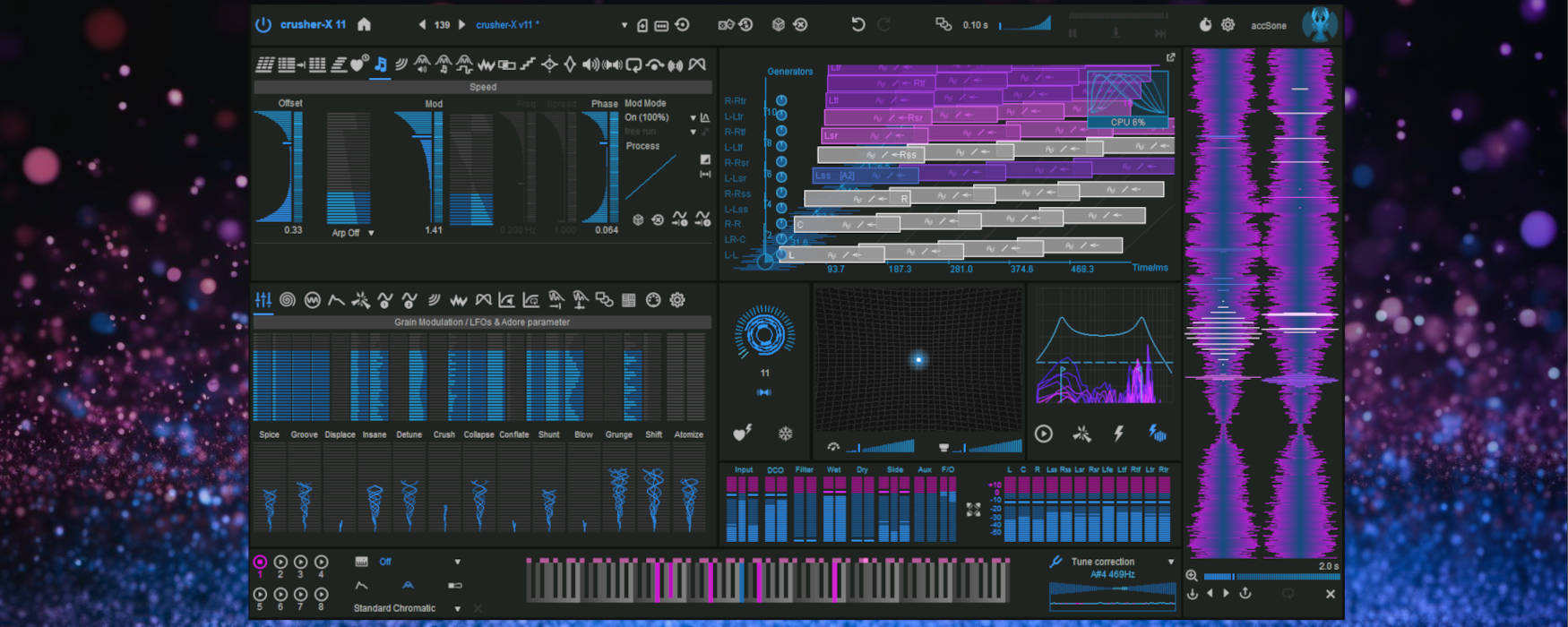Pop out the generators view with arrow icon
The image size is (1568, 627).
coord(1169,57)
